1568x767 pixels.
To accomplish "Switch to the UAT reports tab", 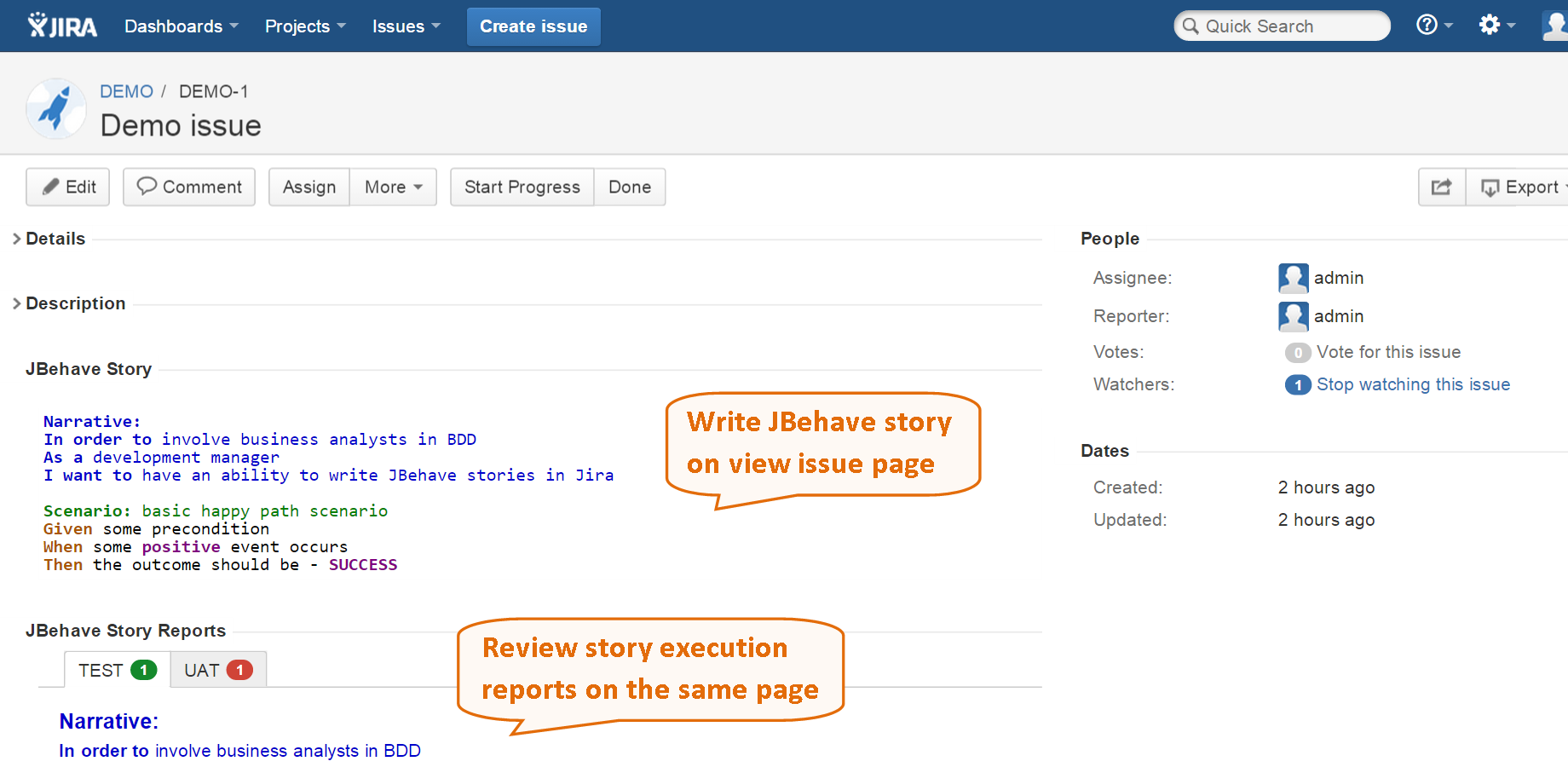I will (218, 670).
